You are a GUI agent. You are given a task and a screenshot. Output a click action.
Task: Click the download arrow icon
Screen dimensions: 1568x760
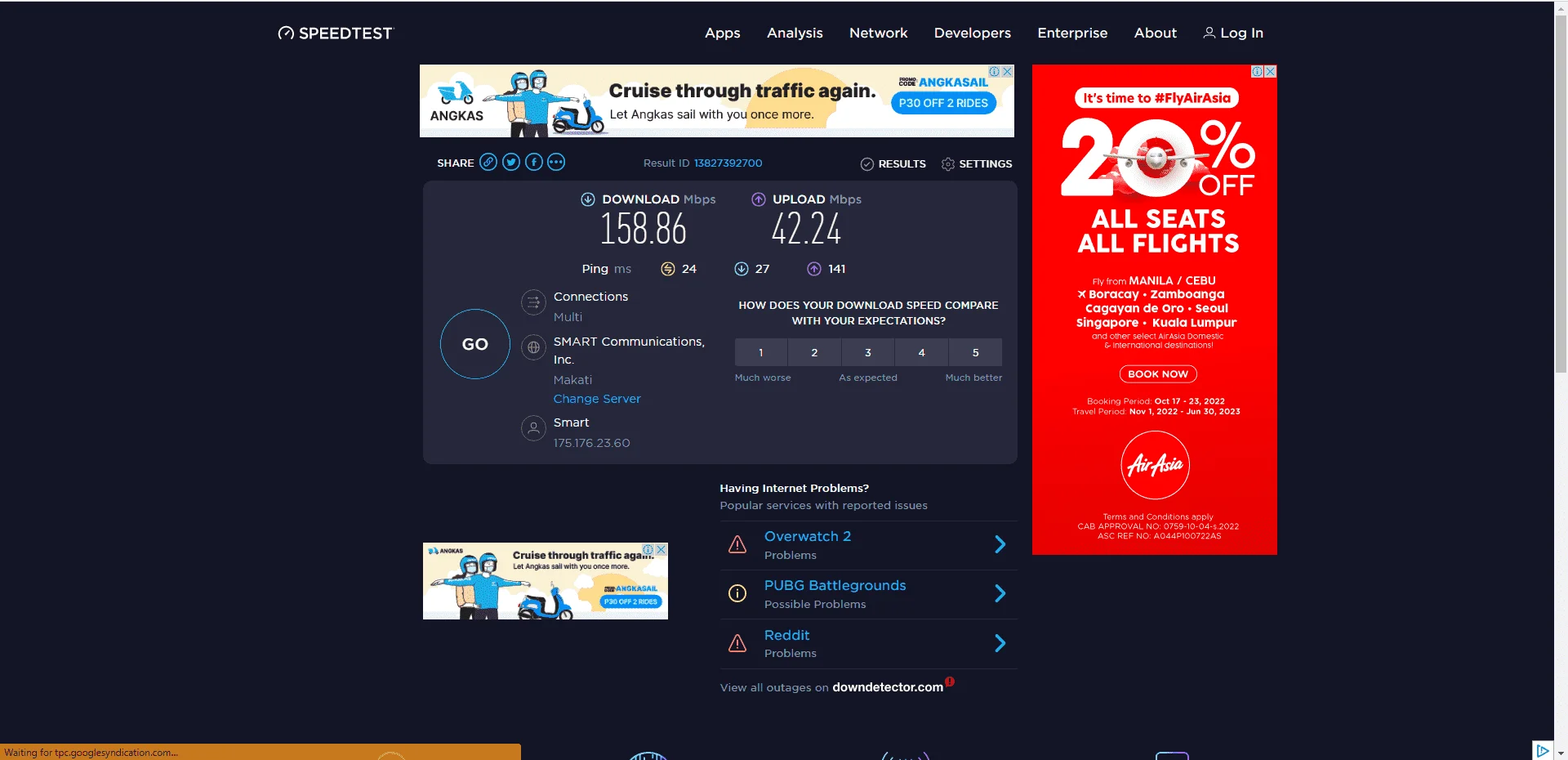point(588,199)
